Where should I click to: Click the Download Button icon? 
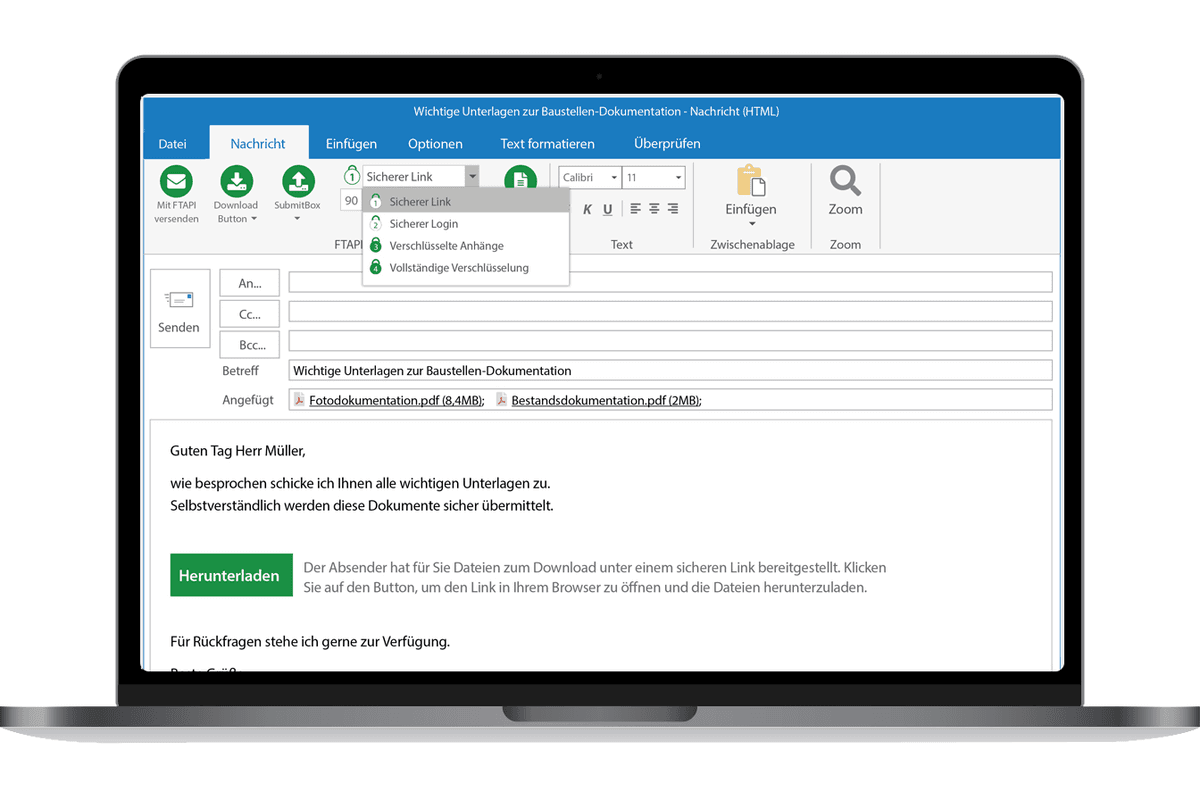click(236, 182)
